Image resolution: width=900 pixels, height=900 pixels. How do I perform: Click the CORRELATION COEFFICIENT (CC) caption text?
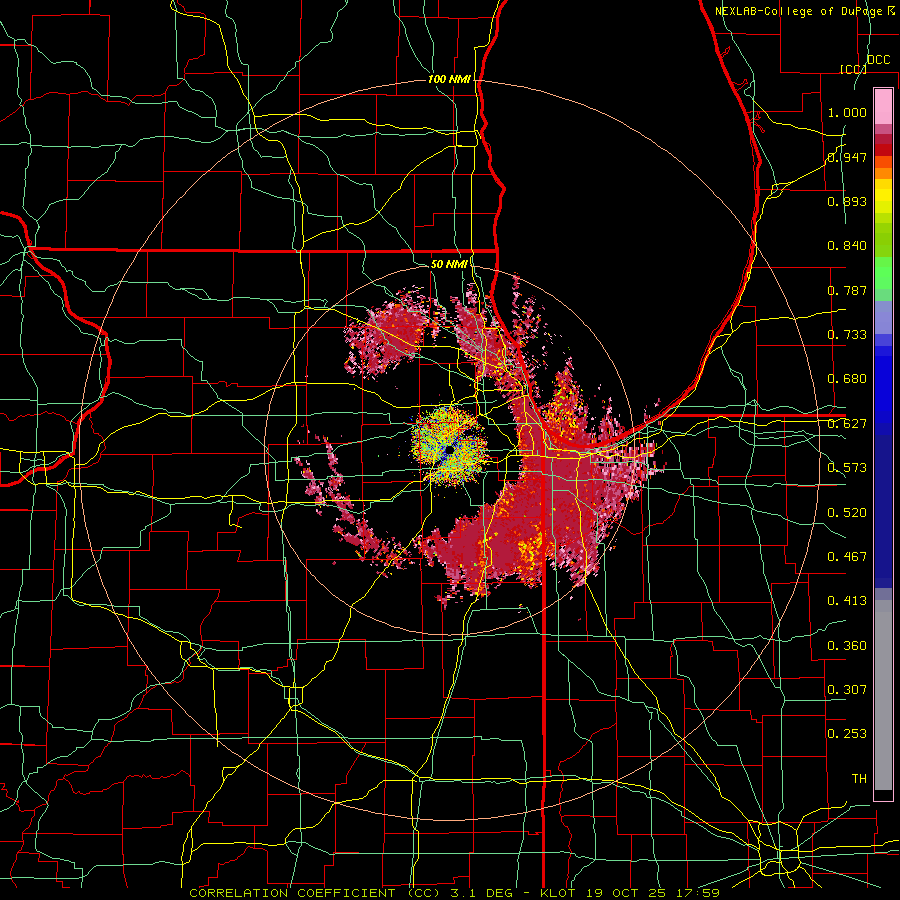(315, 893)
